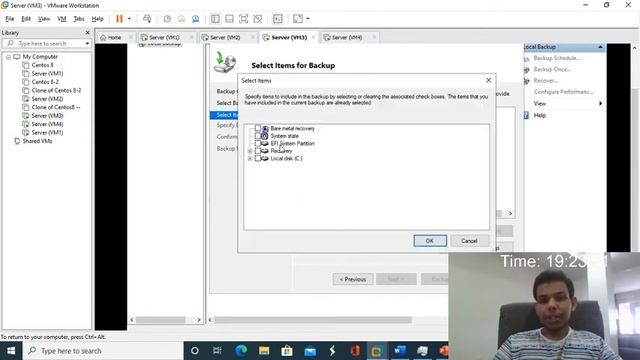Select Centos 8-2 in the Library
The image size is (640, 360).
pos(45,82)
